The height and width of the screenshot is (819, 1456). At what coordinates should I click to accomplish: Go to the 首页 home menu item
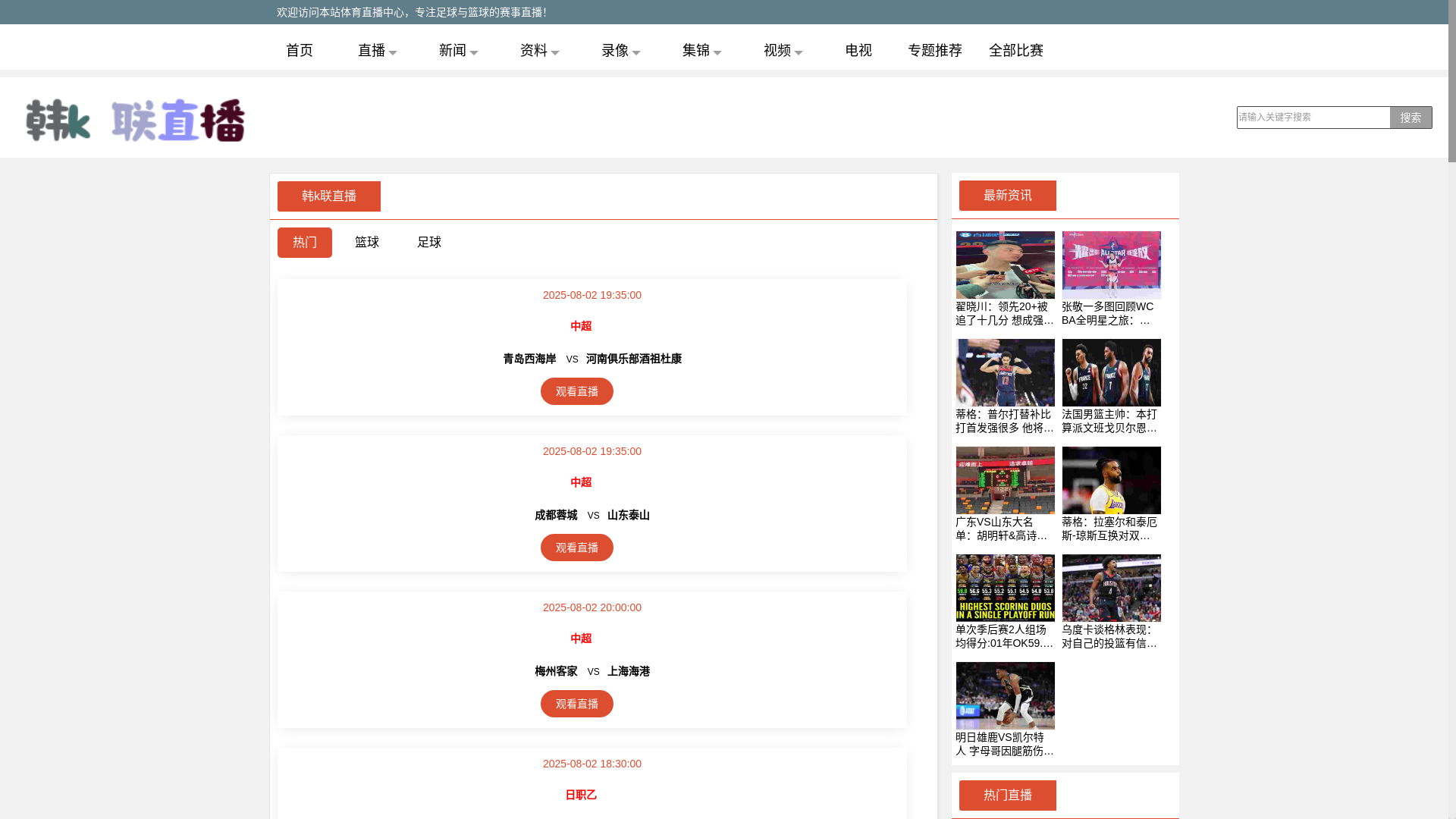pos(300,50)
